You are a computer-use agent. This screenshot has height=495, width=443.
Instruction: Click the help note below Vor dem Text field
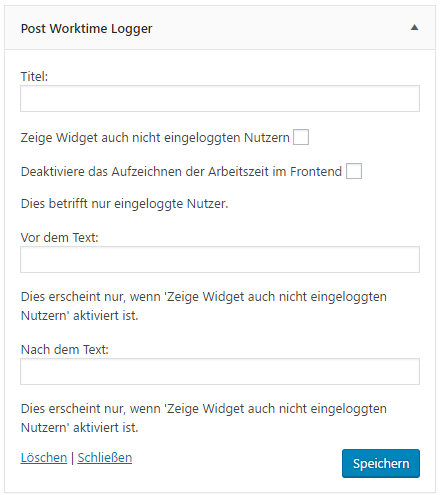tap(203, 306)
